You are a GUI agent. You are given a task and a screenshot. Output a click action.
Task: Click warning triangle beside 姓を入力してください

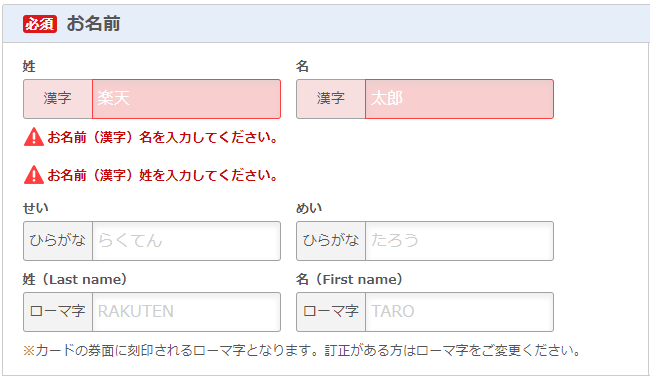point(34,175)
